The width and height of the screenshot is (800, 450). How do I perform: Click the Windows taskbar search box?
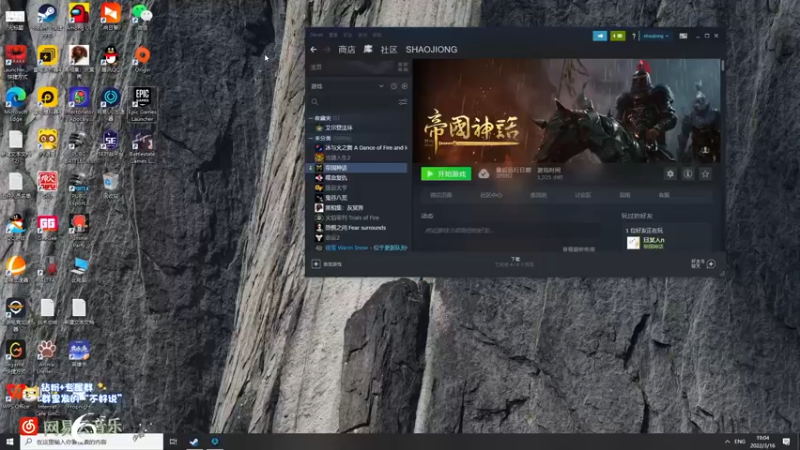click(92, 441)
